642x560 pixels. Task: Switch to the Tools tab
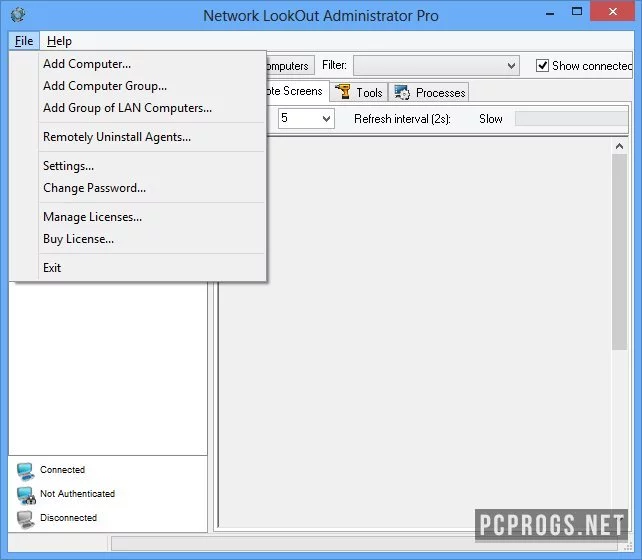(x=359, y=93)
